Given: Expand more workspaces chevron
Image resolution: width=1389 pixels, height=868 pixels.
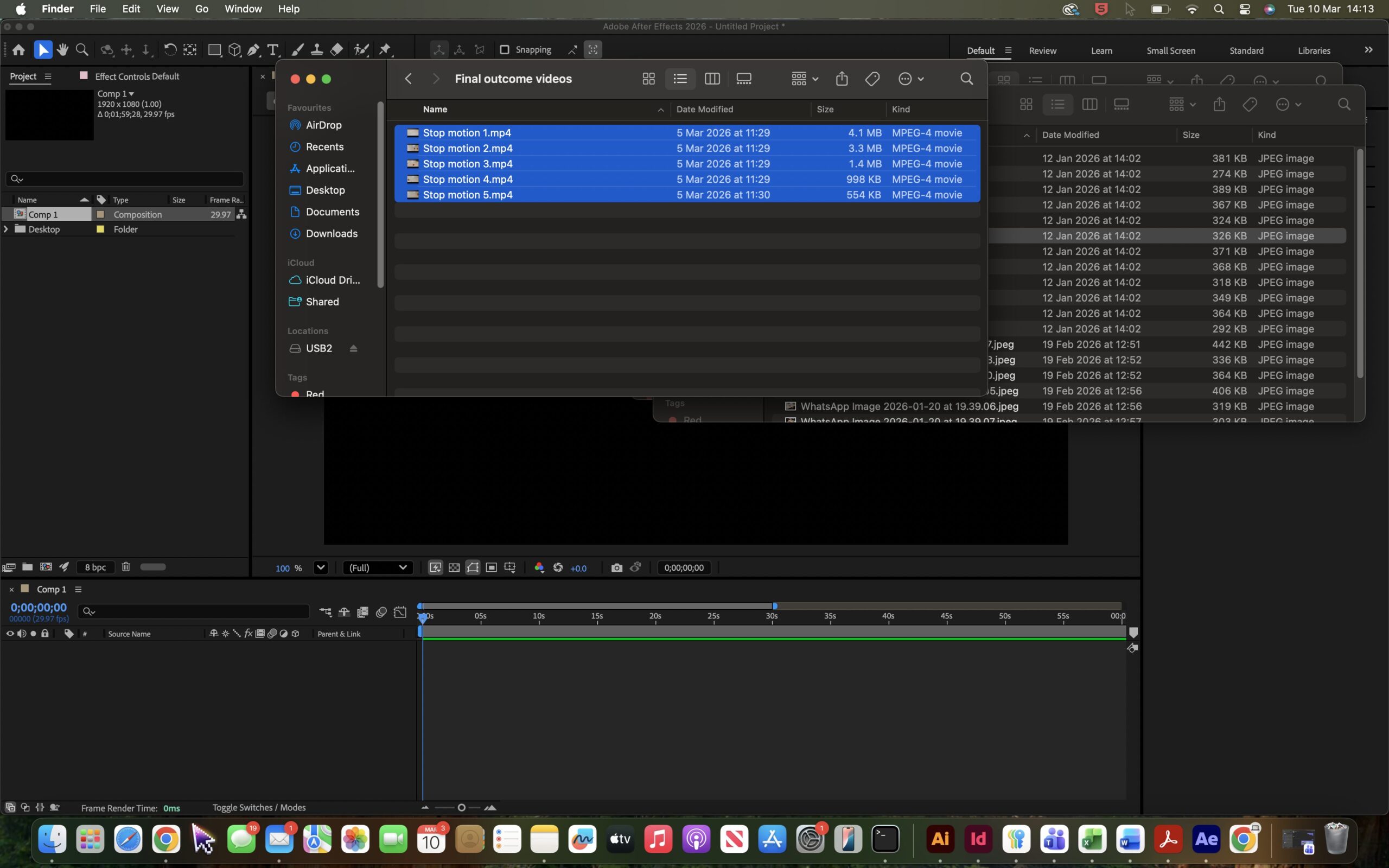Looking at the screenshot, I should (x=1368, y=50).
